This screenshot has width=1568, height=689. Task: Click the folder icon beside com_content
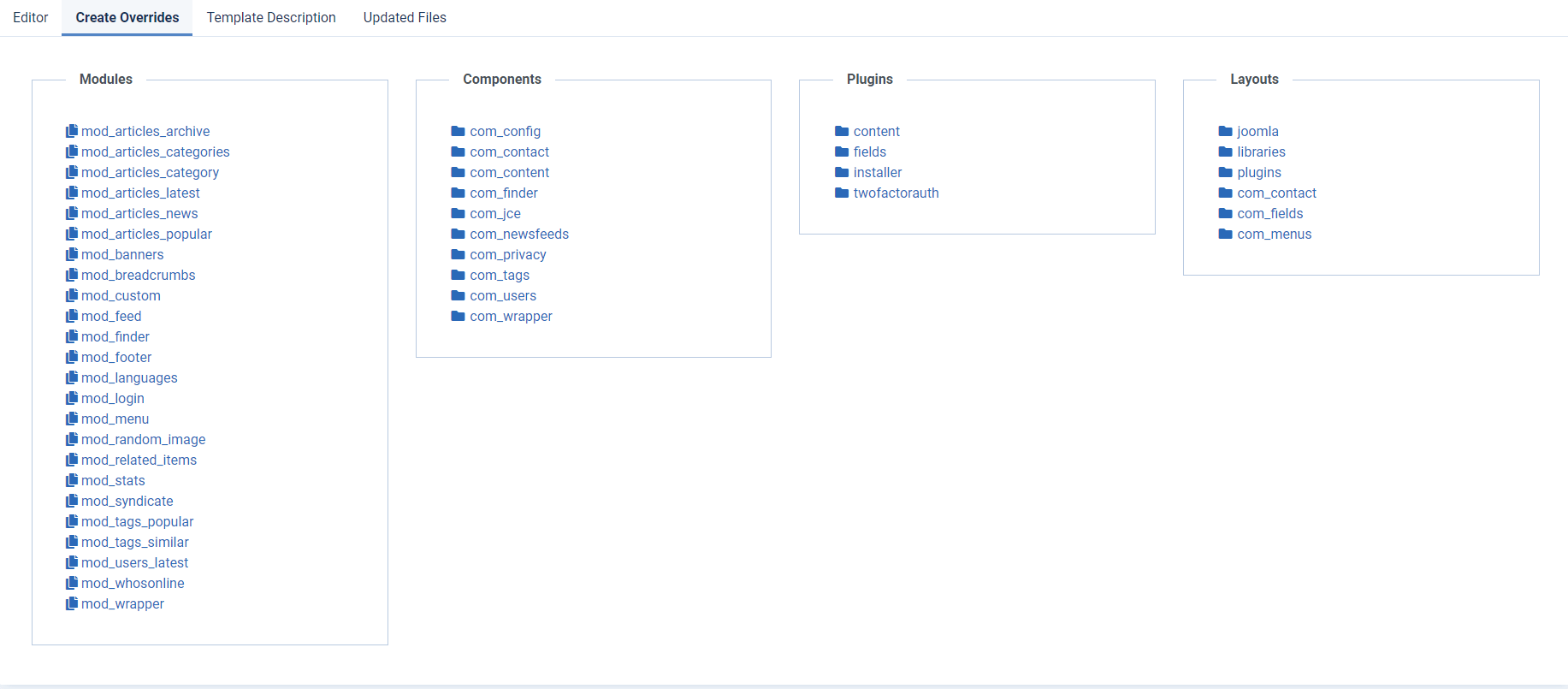458,172
